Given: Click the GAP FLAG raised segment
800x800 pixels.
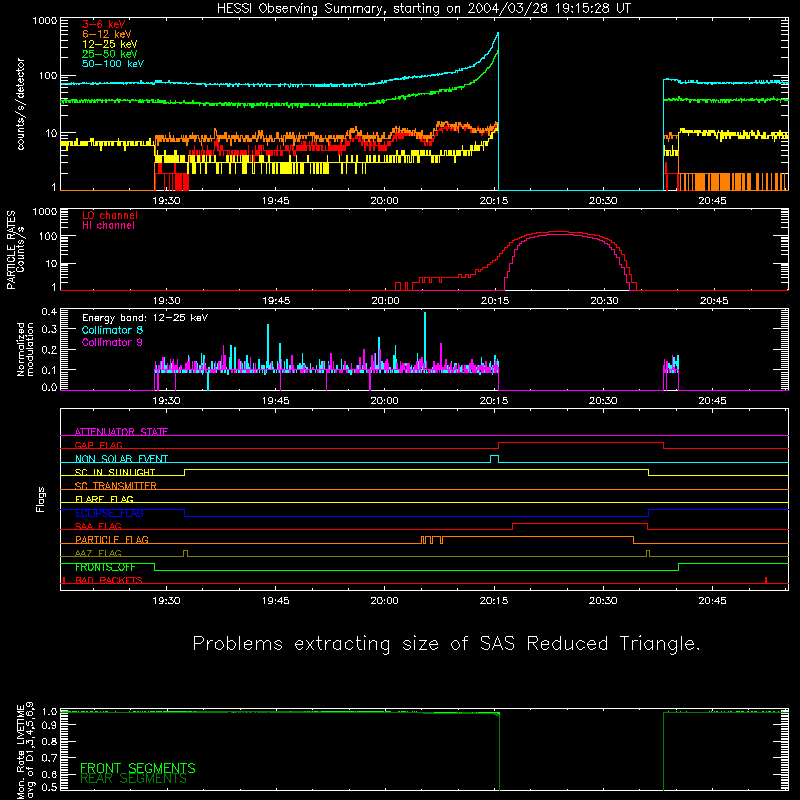Looking at the screenshot, I should click(581, 444).
